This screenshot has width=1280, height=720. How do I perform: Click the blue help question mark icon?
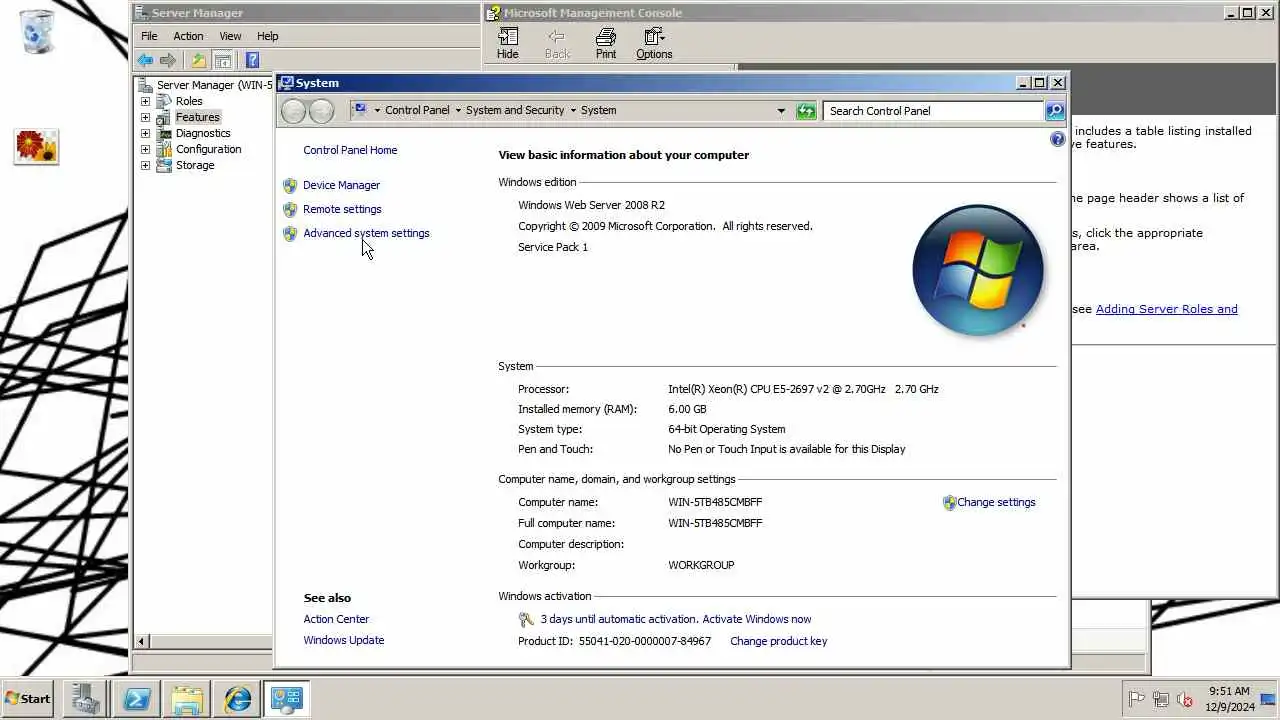click(x=1057, y=140)
